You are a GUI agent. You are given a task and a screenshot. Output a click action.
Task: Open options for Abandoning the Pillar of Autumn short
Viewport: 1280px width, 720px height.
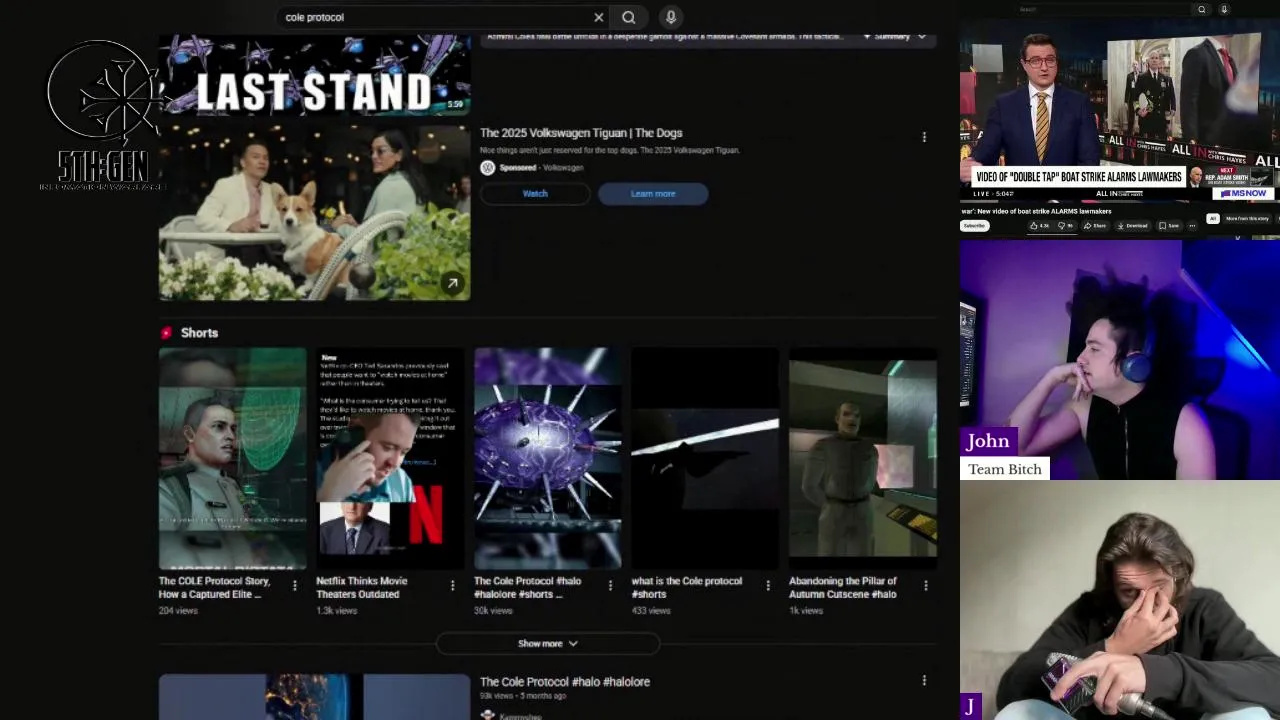925,586
